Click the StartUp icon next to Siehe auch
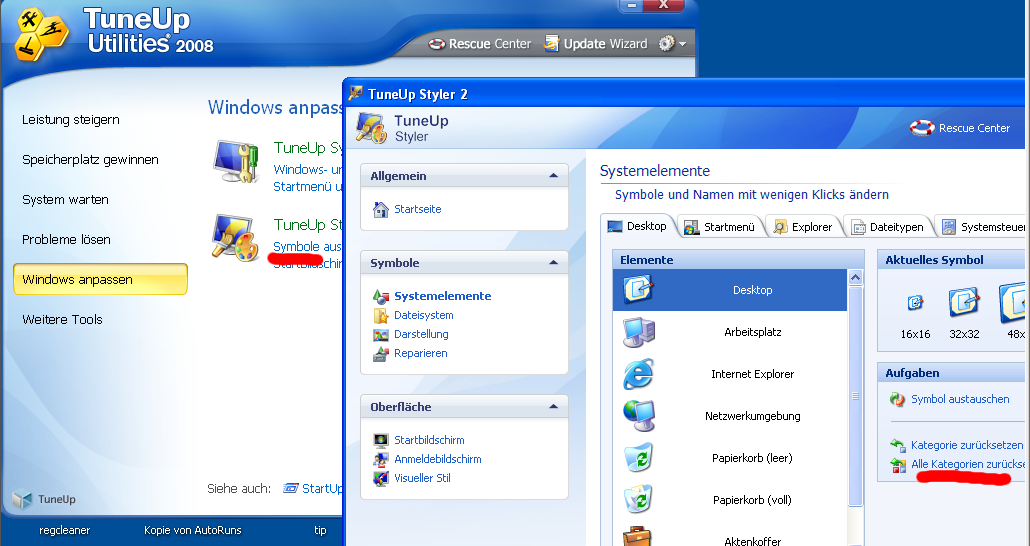The height and width of the screenshot is (546, 1030). (290, 488)
